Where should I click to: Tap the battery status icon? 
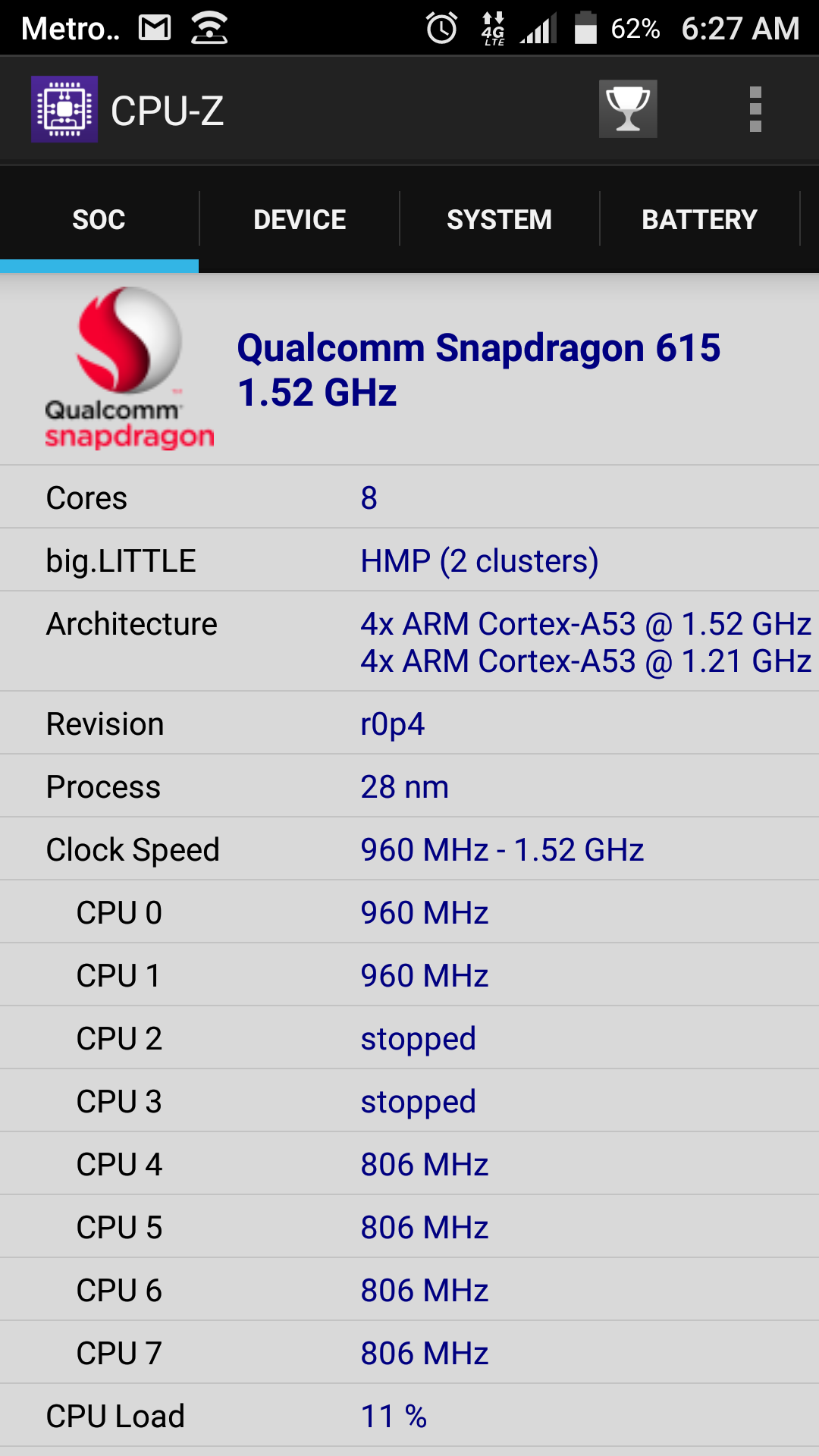(585, 28)
